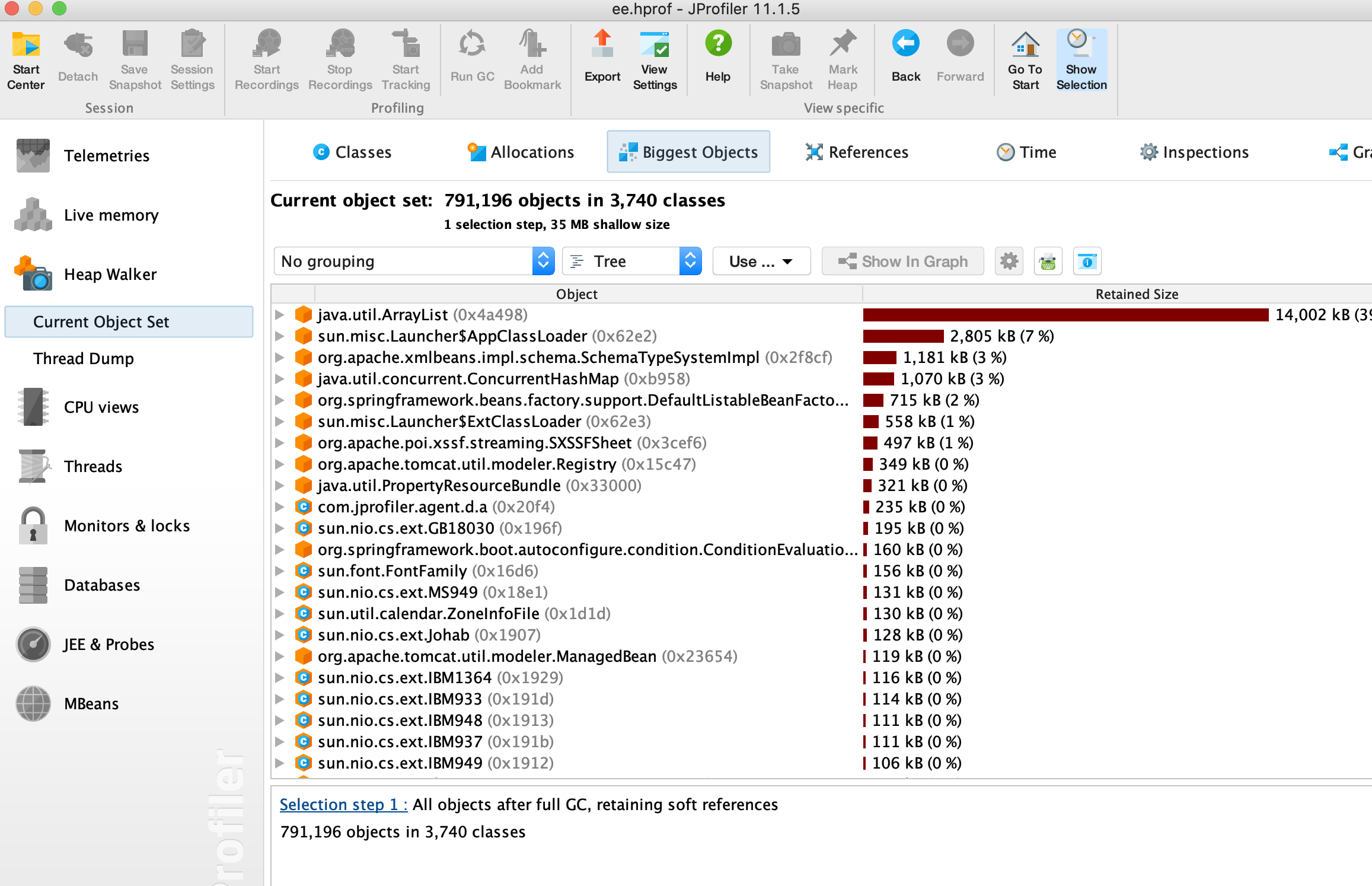Select org.apache.tomcat.util.modeler.Registry row
This screenshot has height=886, width=1372.
pos(821,464)
